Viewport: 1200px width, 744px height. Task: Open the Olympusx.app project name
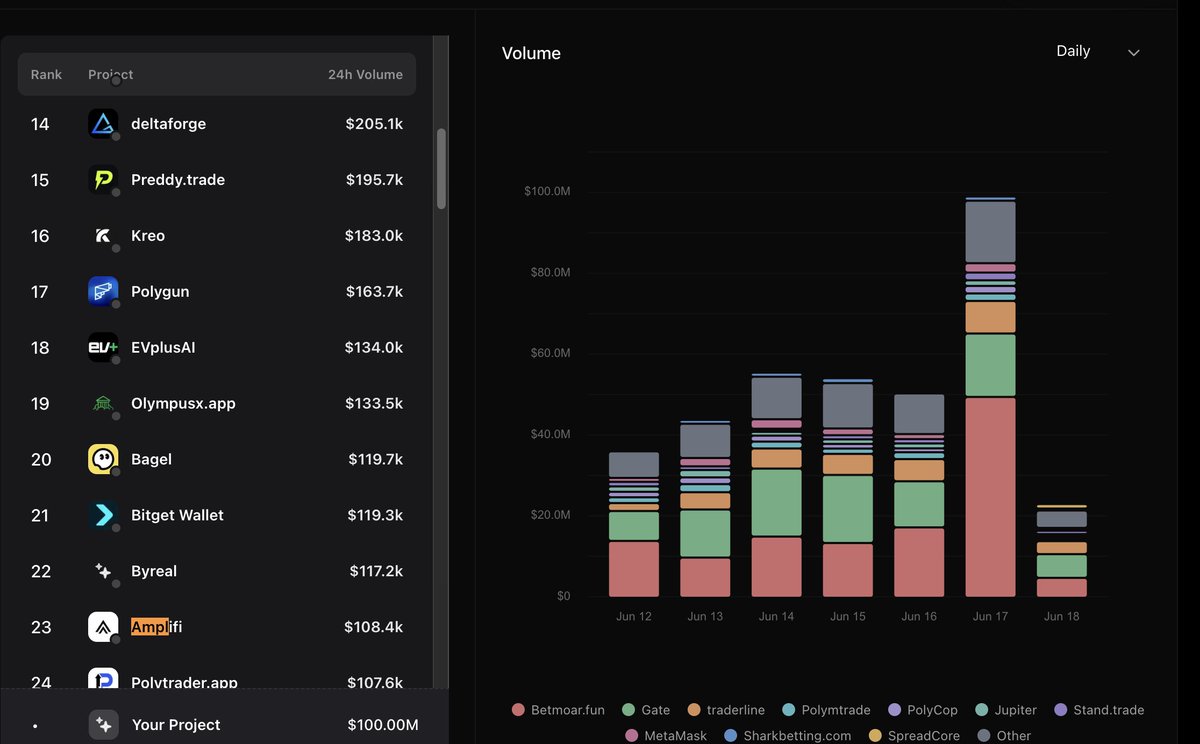point(183,404)
